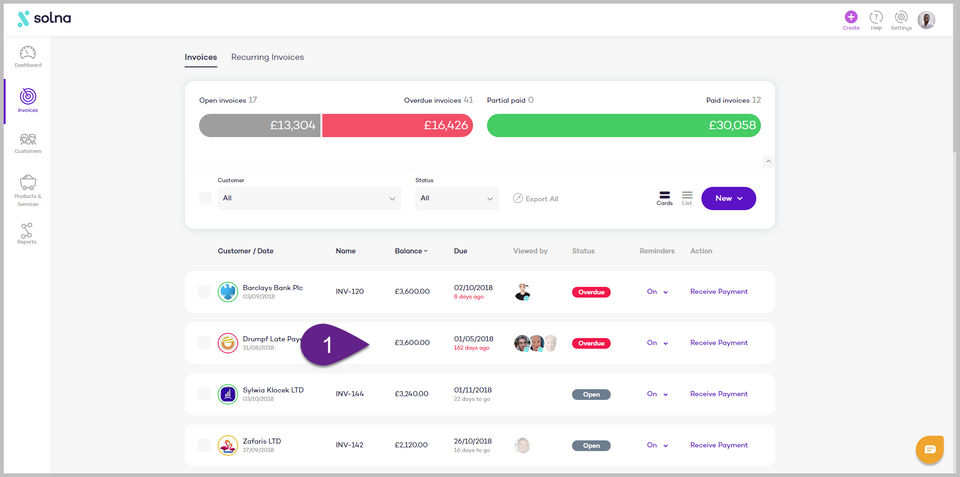960x477 pixels.
Task: Open the Help question mark icon
Action: pyautogui.click(x=876, y=17)
